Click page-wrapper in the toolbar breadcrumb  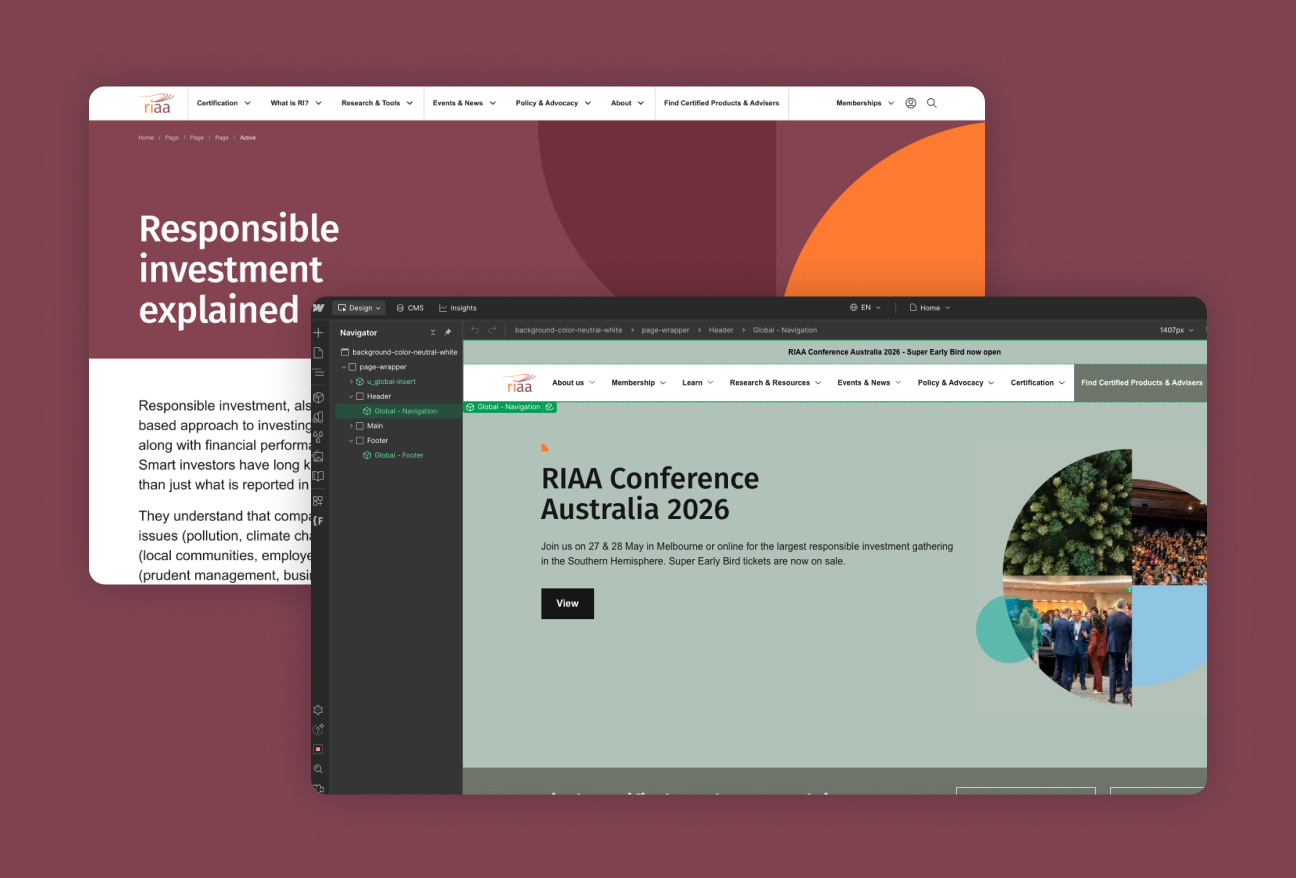pyautogui.click(x=665, y=330)
